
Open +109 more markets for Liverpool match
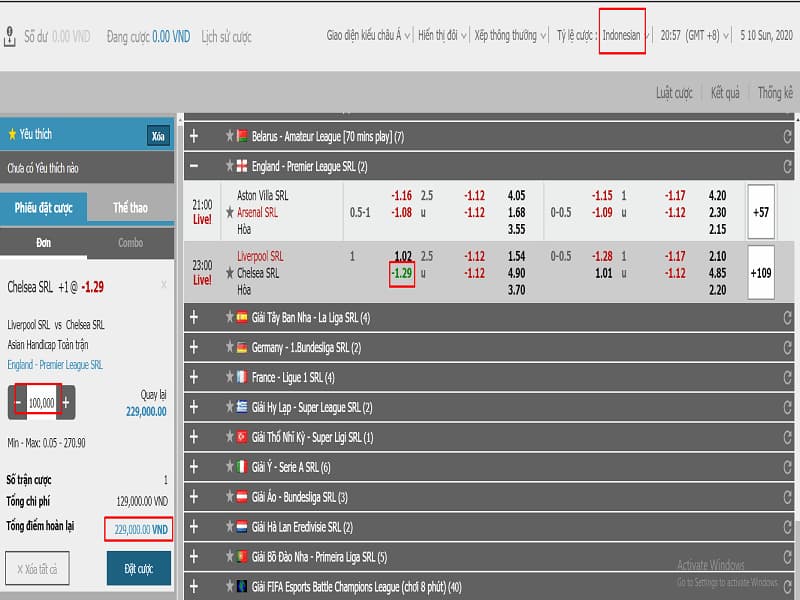(x=761, y=272)
